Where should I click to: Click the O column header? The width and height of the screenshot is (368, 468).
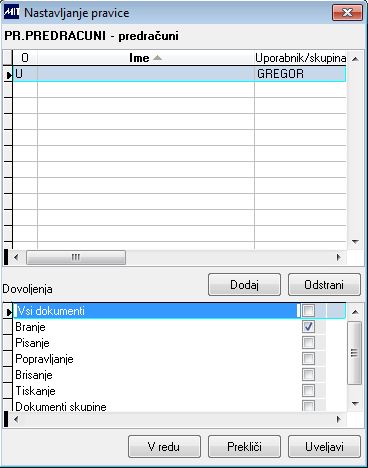25,58
